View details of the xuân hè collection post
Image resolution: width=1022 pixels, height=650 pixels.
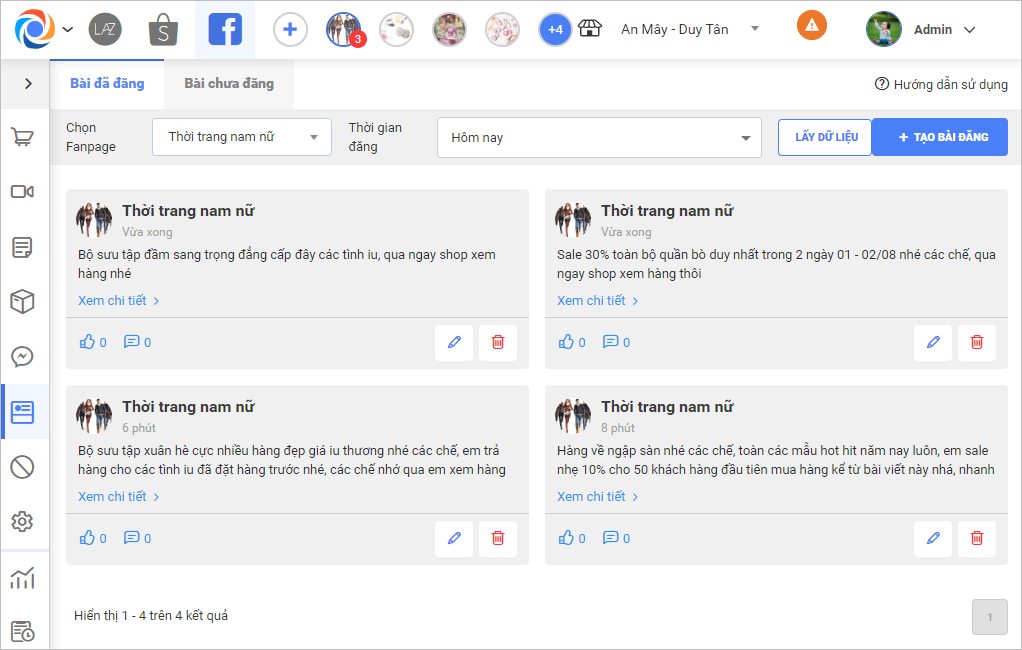(118, 497)
